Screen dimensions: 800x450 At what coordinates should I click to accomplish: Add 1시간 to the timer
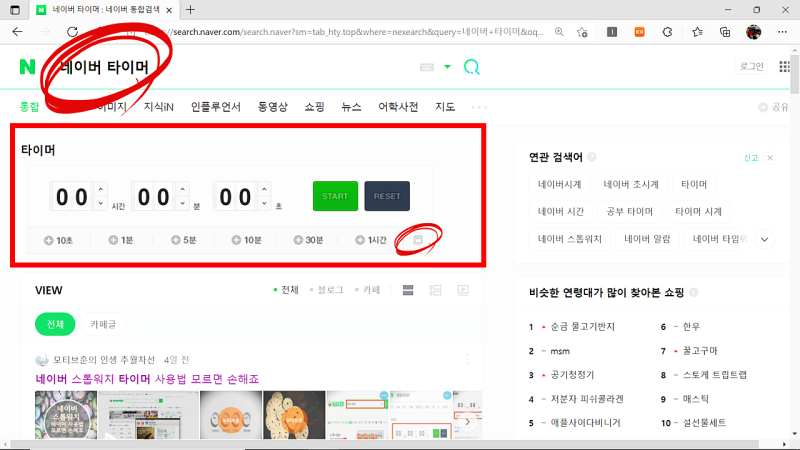371,240
